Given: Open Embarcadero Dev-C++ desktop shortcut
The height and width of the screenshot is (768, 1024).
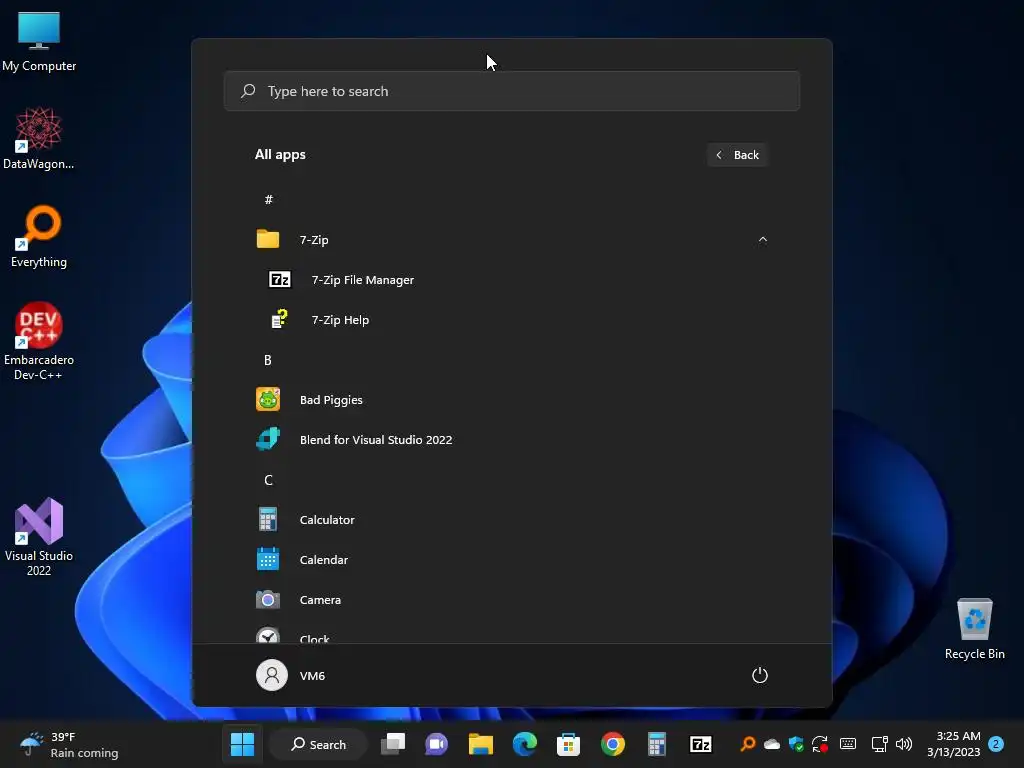Looking at the screenshot, I should 39,341.
